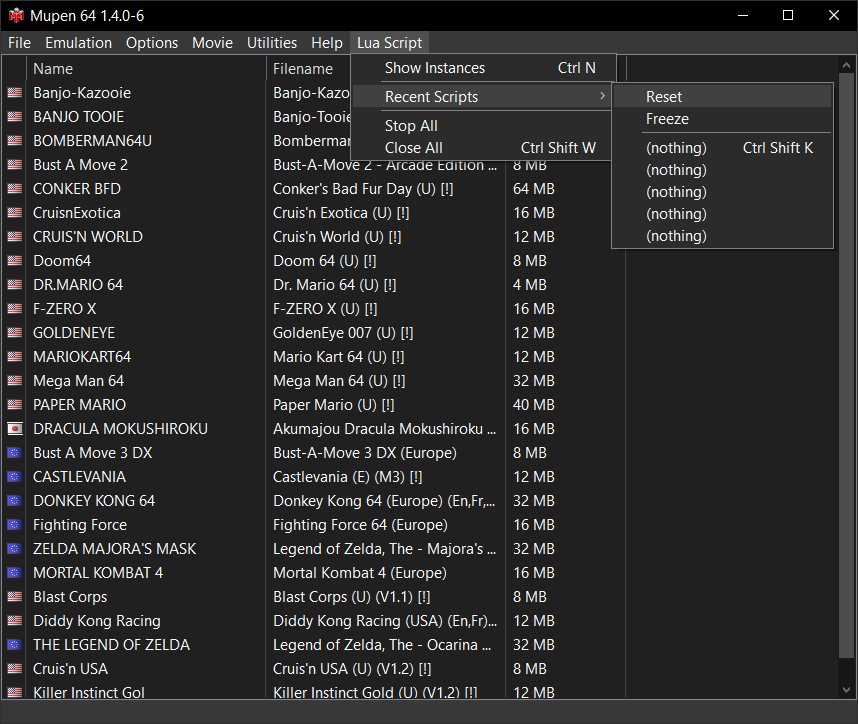Click the flag icon beside MARIOKART64
The image size is (858, 724).
tap(15, 357)
